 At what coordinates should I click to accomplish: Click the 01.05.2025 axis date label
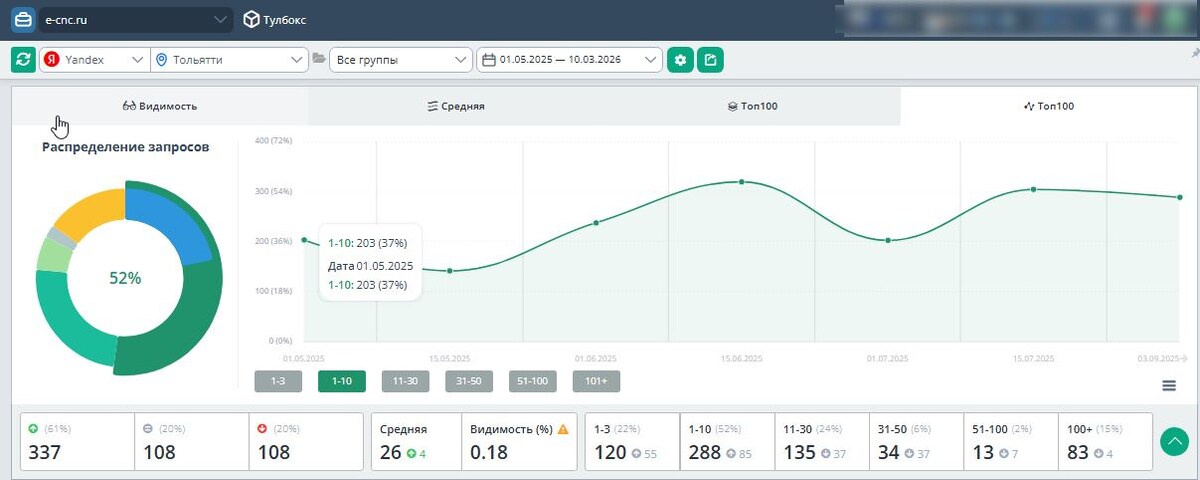point(304,357)
